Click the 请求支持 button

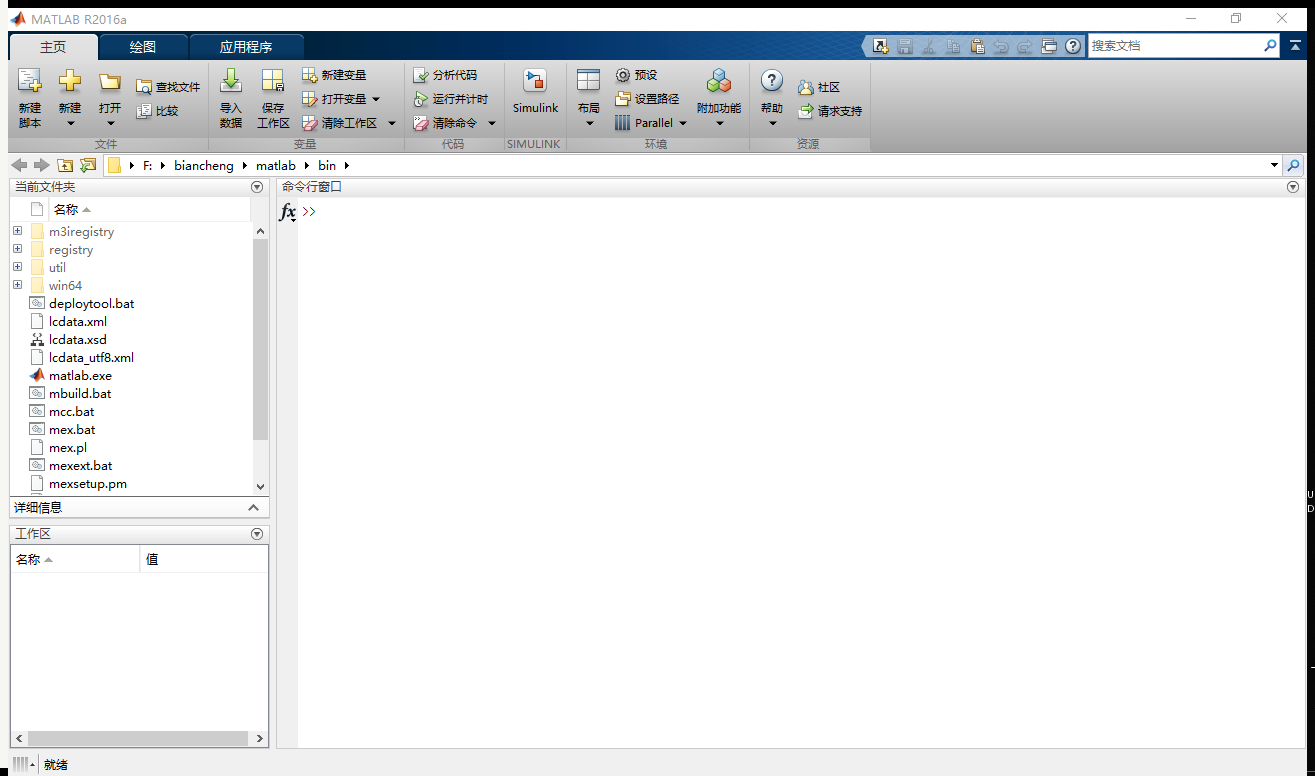(830, 111)
